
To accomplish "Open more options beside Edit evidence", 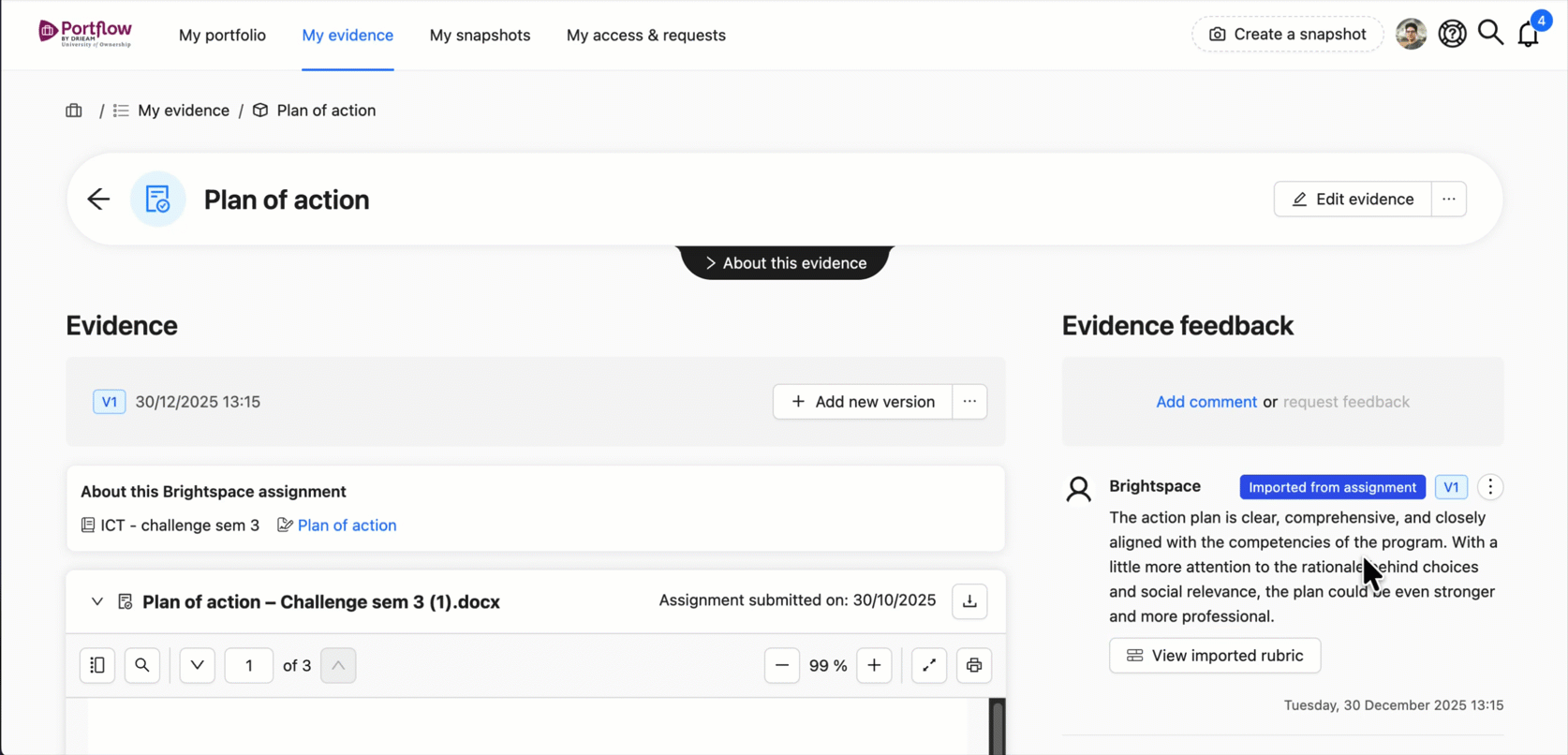I will (1449, 199).
